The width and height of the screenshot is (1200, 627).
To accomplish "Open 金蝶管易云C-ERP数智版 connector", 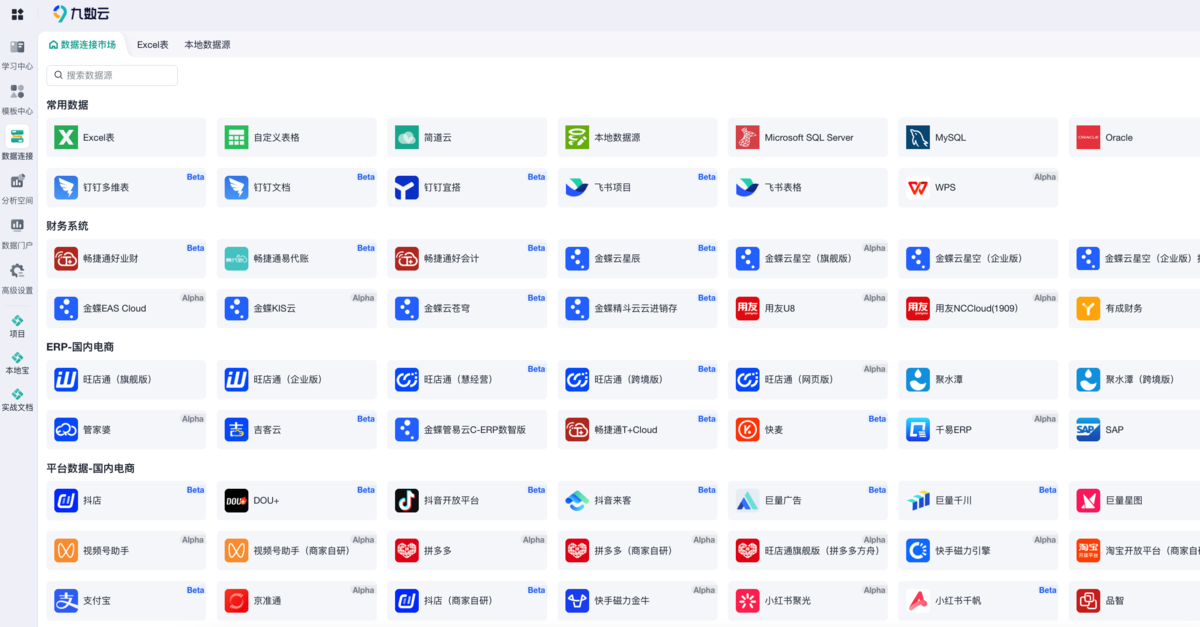I will click(468, 430).
